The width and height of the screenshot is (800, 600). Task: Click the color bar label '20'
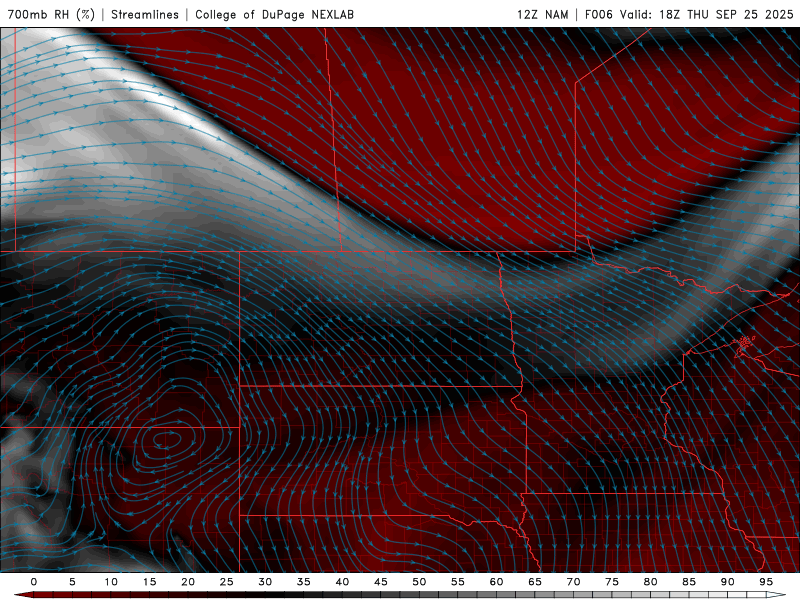click(x=188, y=582)
